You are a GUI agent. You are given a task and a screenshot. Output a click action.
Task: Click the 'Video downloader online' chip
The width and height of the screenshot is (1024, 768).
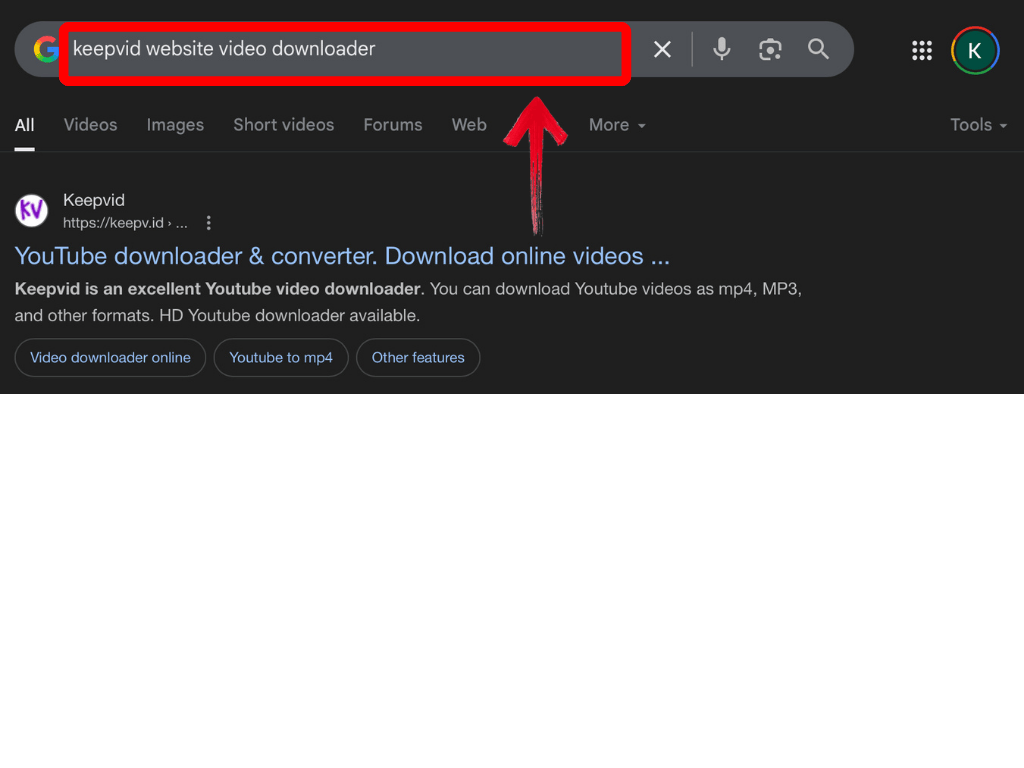pyautogui.click(x=110, y=357)
